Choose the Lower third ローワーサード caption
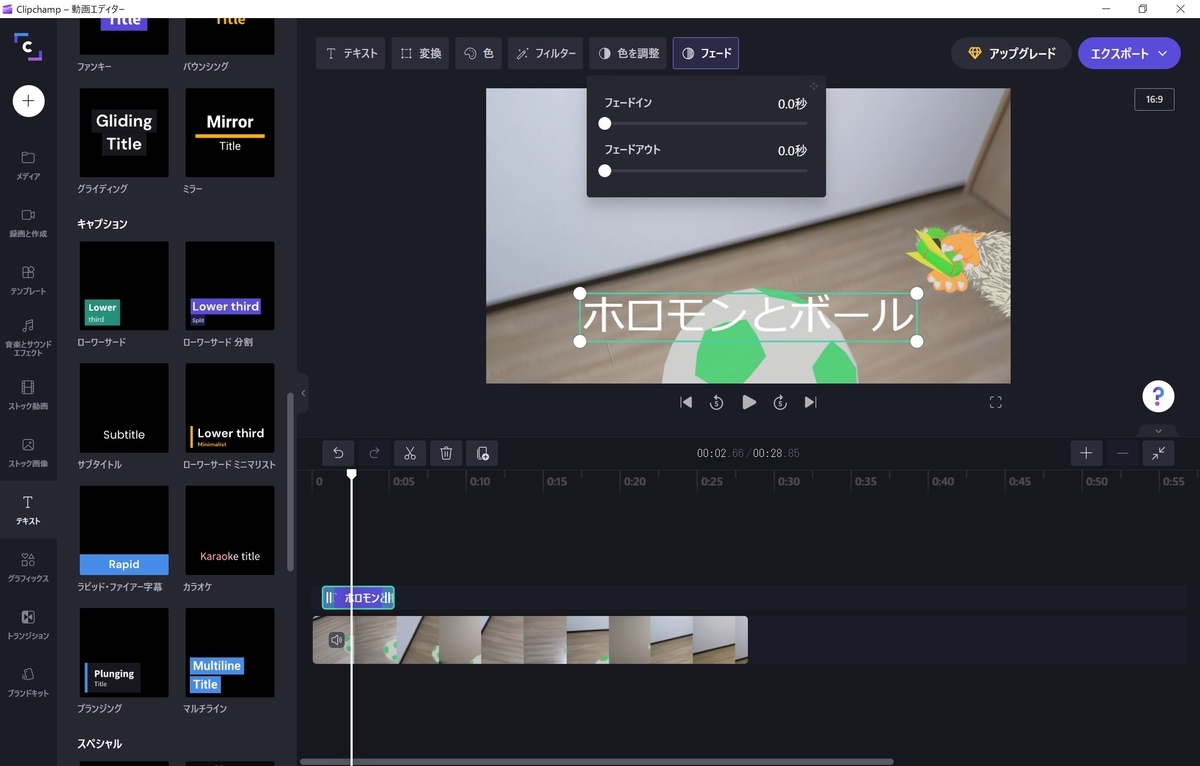The width and height of the screenshot is (1200, 766). [124, 286]
